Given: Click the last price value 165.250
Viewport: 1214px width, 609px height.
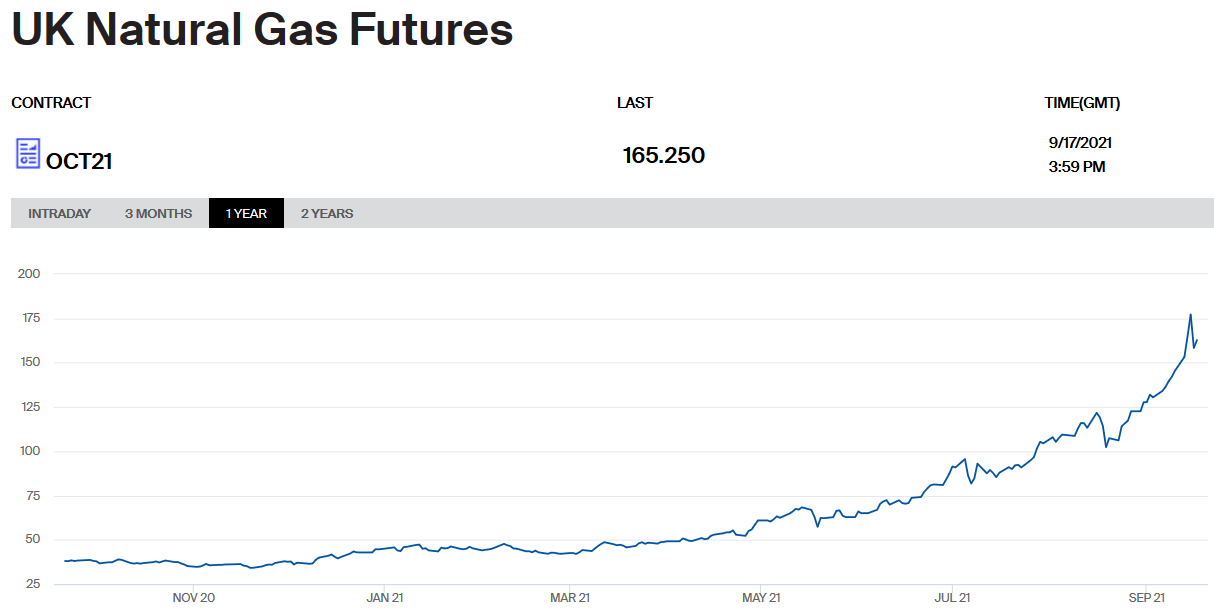Looking at the screenshot, I should [663, 155].
